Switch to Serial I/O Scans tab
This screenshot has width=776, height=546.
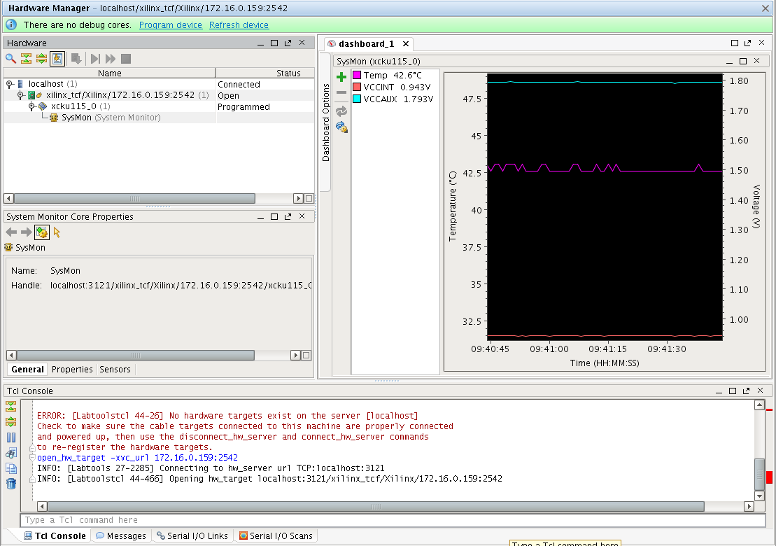276,536
